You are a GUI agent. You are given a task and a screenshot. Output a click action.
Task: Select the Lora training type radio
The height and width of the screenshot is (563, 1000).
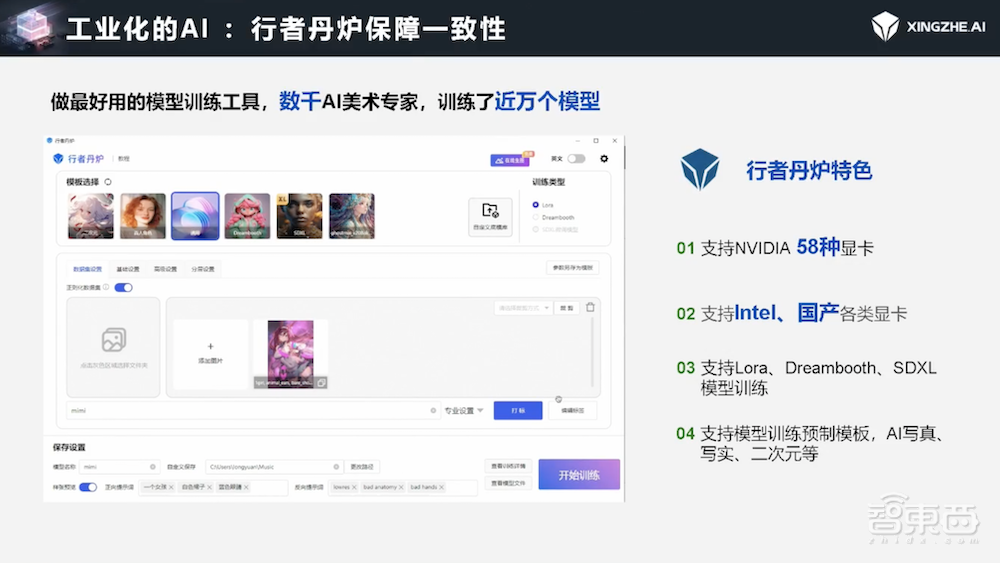tap(536, 205)
